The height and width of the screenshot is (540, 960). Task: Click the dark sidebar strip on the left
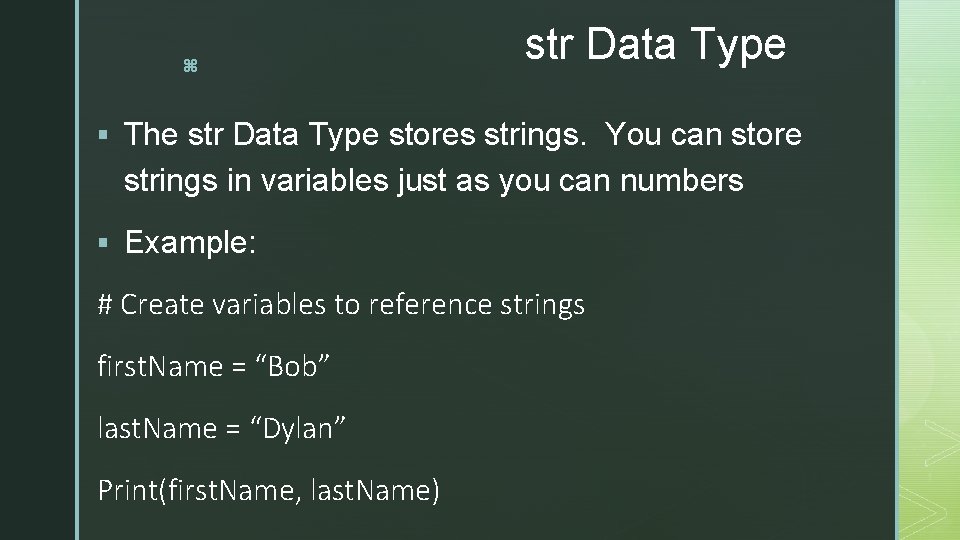point(37,270)
